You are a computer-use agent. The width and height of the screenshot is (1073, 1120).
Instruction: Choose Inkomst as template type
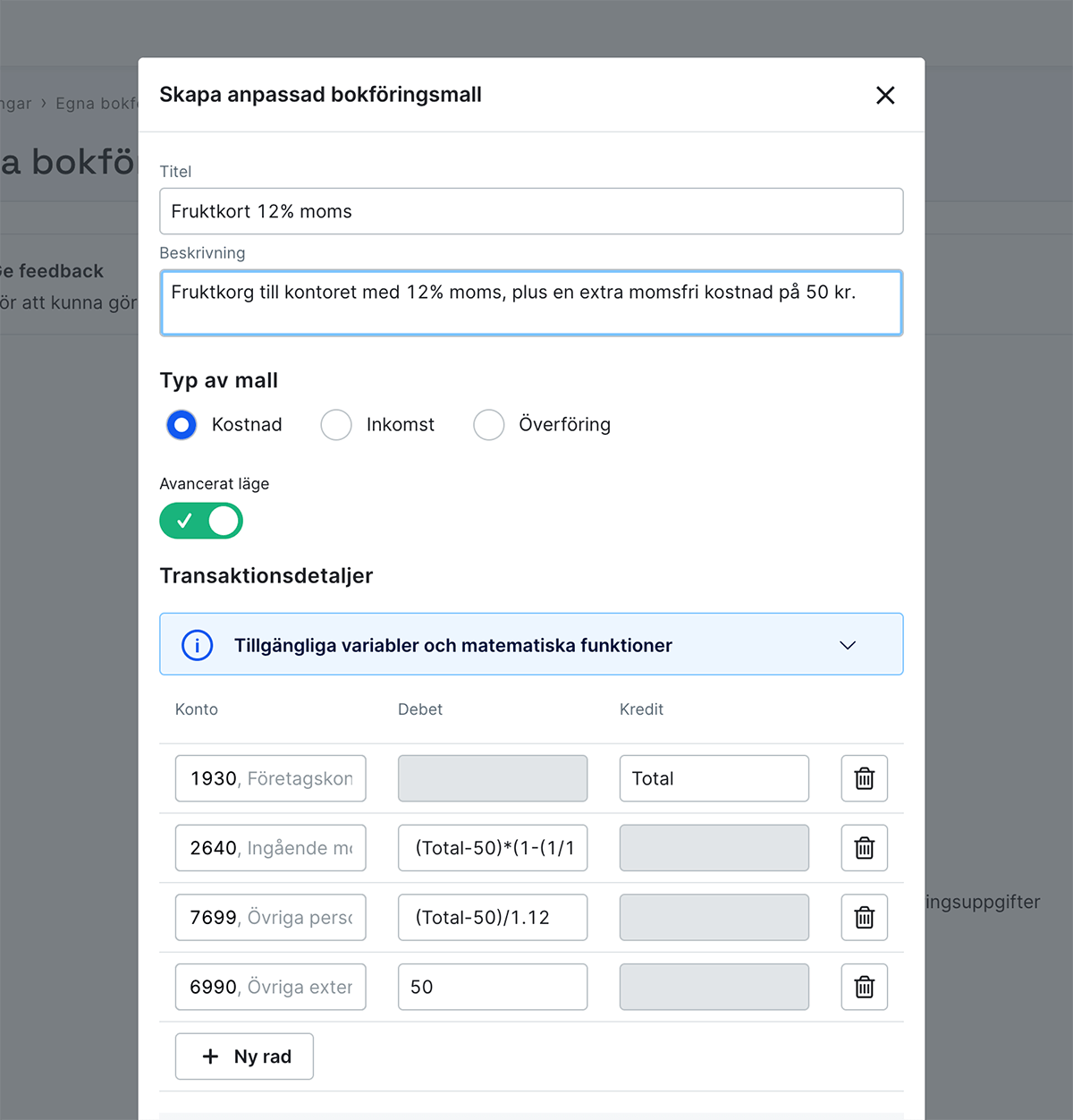pos(336,425)
